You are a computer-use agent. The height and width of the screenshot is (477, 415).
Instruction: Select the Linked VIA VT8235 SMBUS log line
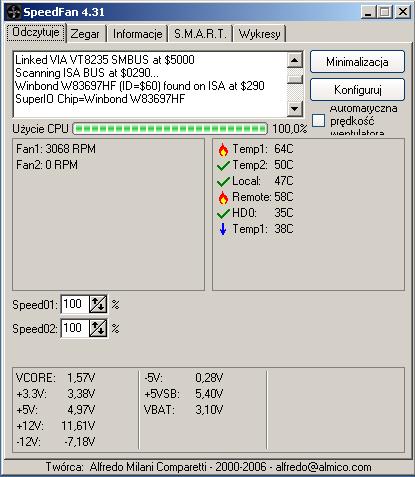(105, 60)
